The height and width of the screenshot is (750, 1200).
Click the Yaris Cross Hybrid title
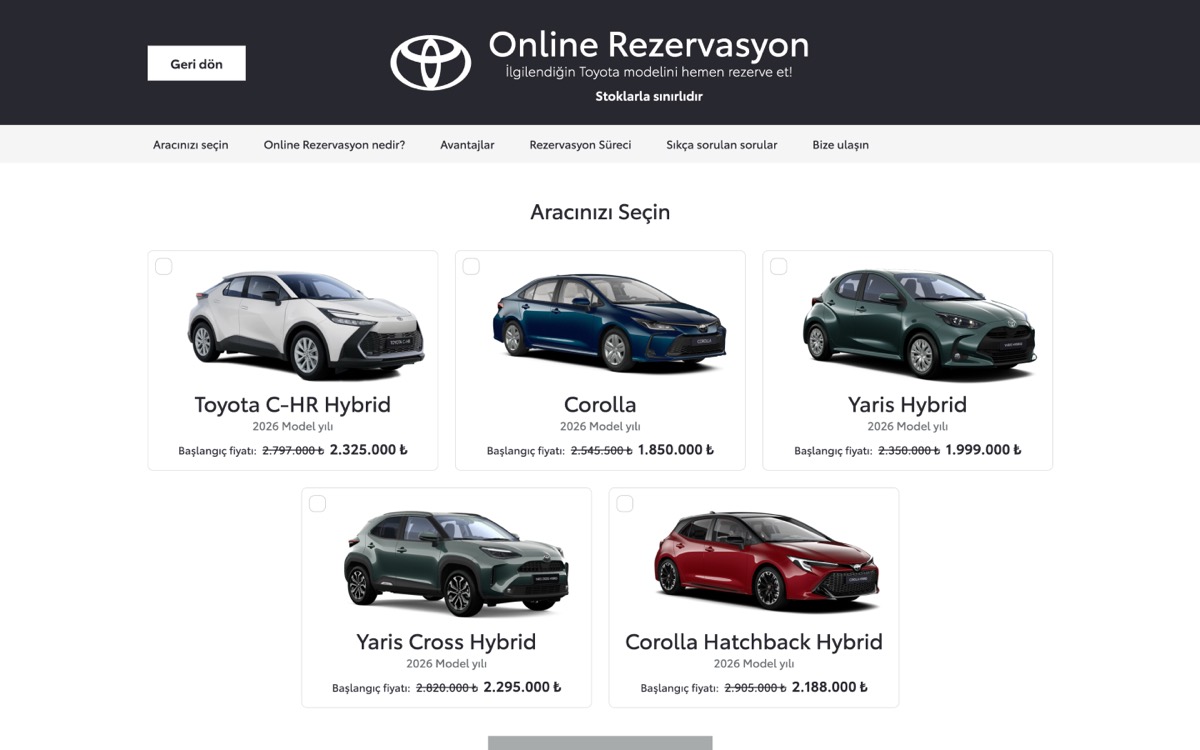(446, 642)
